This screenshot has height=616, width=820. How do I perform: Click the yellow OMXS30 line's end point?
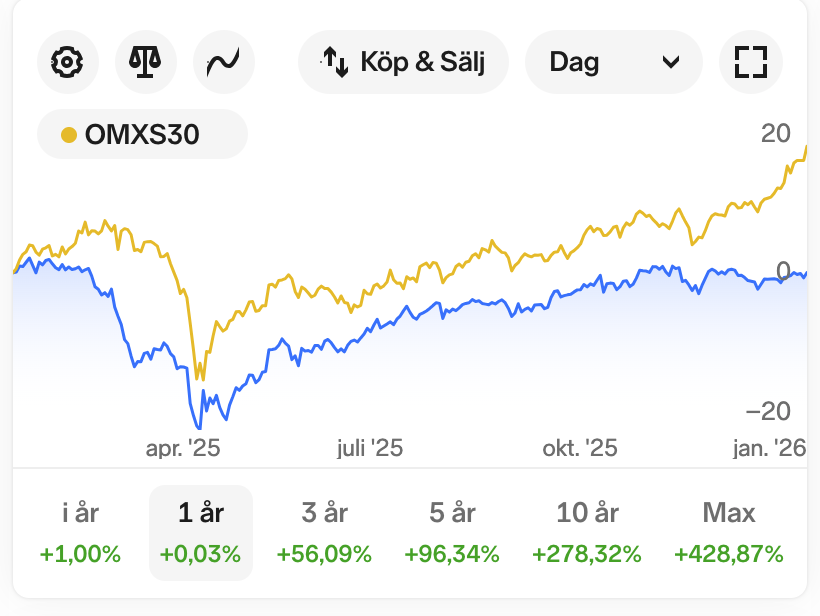coord(805,148)
